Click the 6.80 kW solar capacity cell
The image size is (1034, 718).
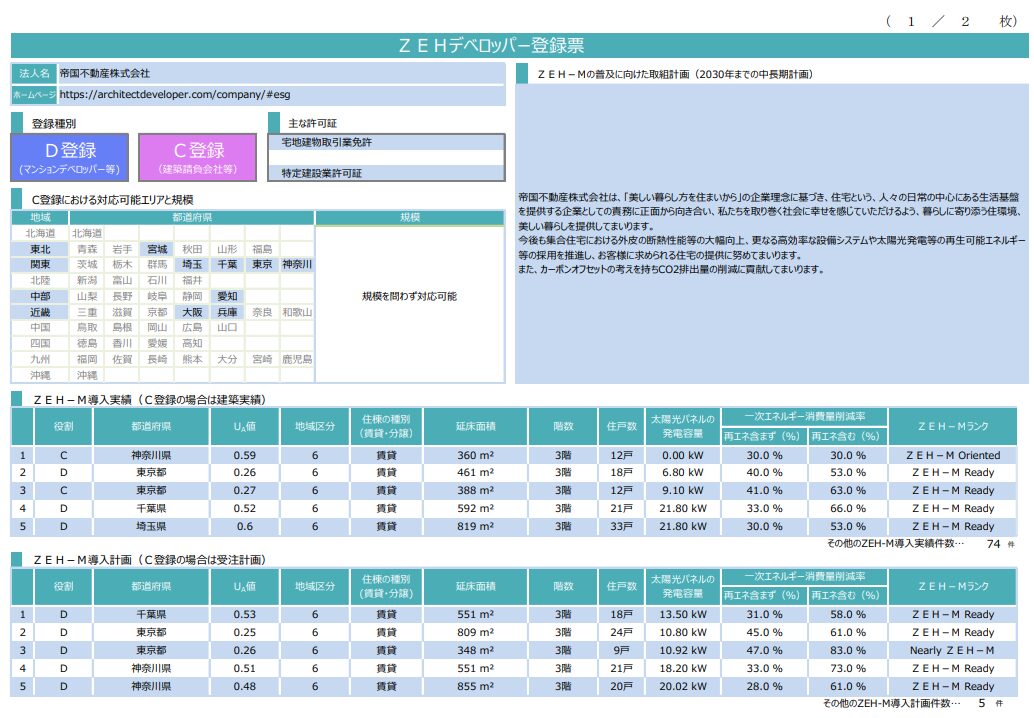[683, 473]
